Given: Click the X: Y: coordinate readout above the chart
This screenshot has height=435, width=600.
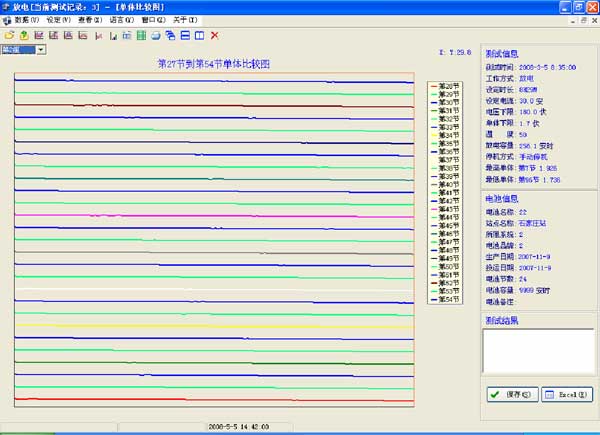Looking at the screenshot, I should pyautogui.click(x=455, y=52).
